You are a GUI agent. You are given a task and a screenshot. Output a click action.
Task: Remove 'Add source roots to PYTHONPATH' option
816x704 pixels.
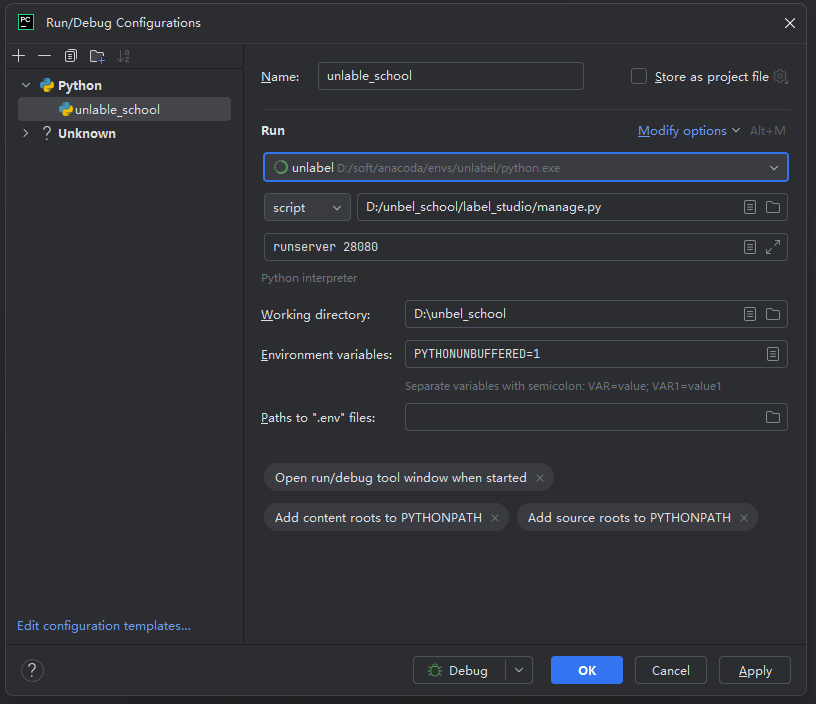click(744, 518)
